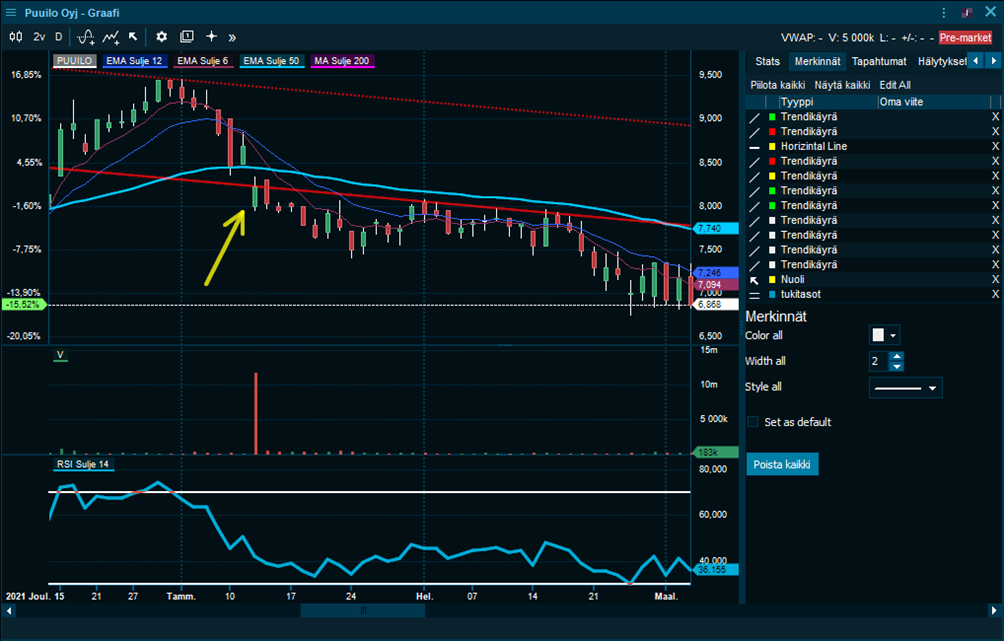Open the Style all line style dropdown

click(x=905, y=388)
